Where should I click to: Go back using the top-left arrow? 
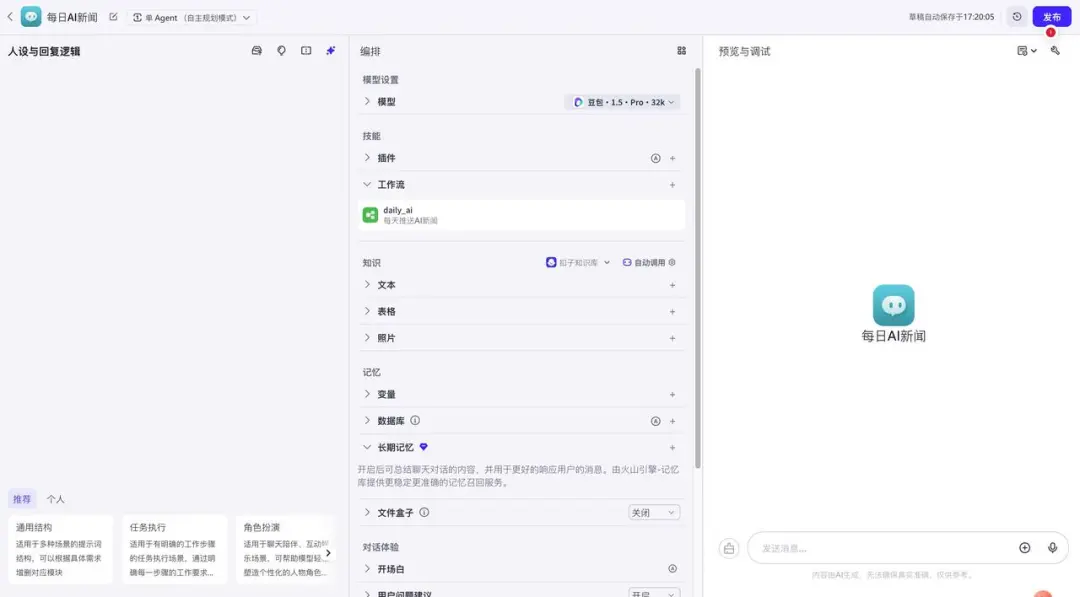(10, 17)
